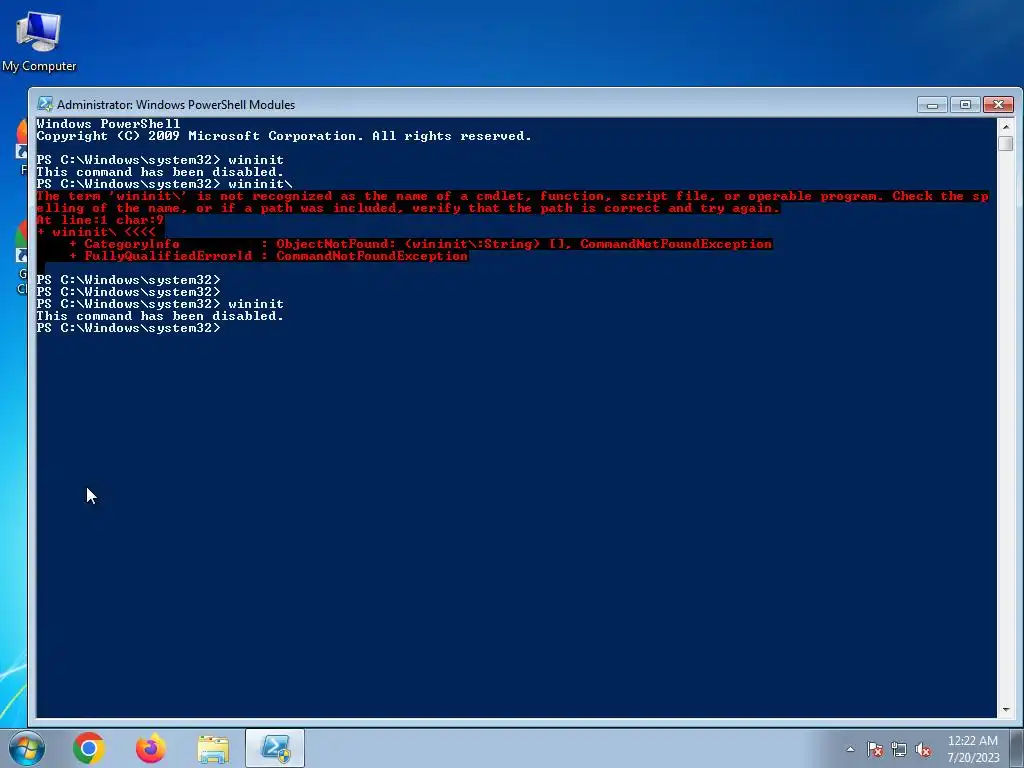The height and width of the screenshot is (768, 1024).
Task: Click the final empty PS C:\Windows\system32> prompt
Action: click(129, 328)
